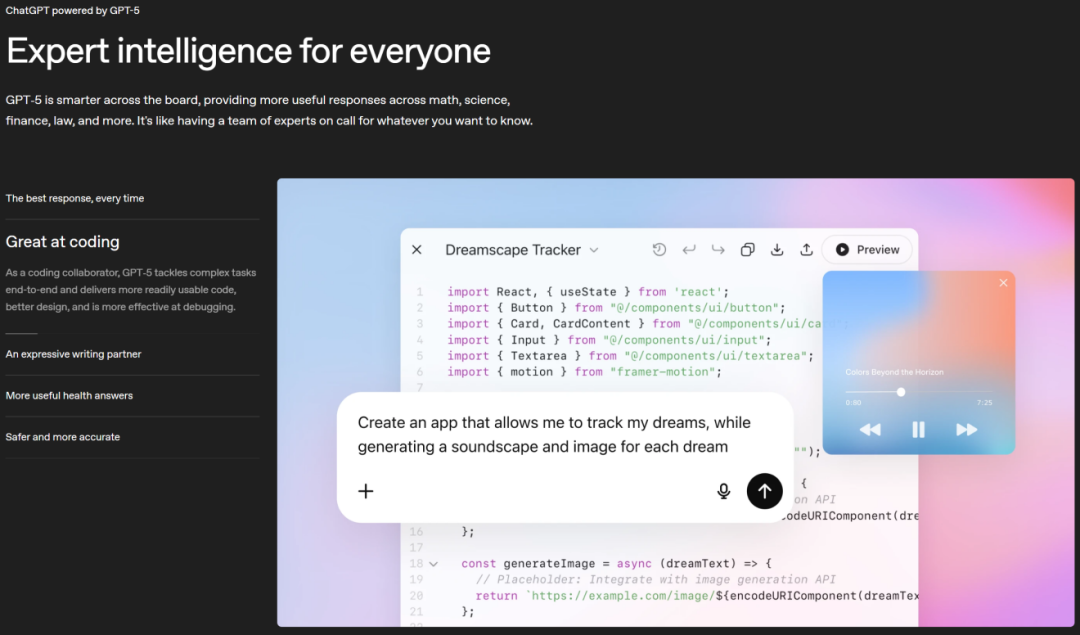Click 'const generateImage' code line
Screen dimensions: 1080x635
[x=616, y=563]
